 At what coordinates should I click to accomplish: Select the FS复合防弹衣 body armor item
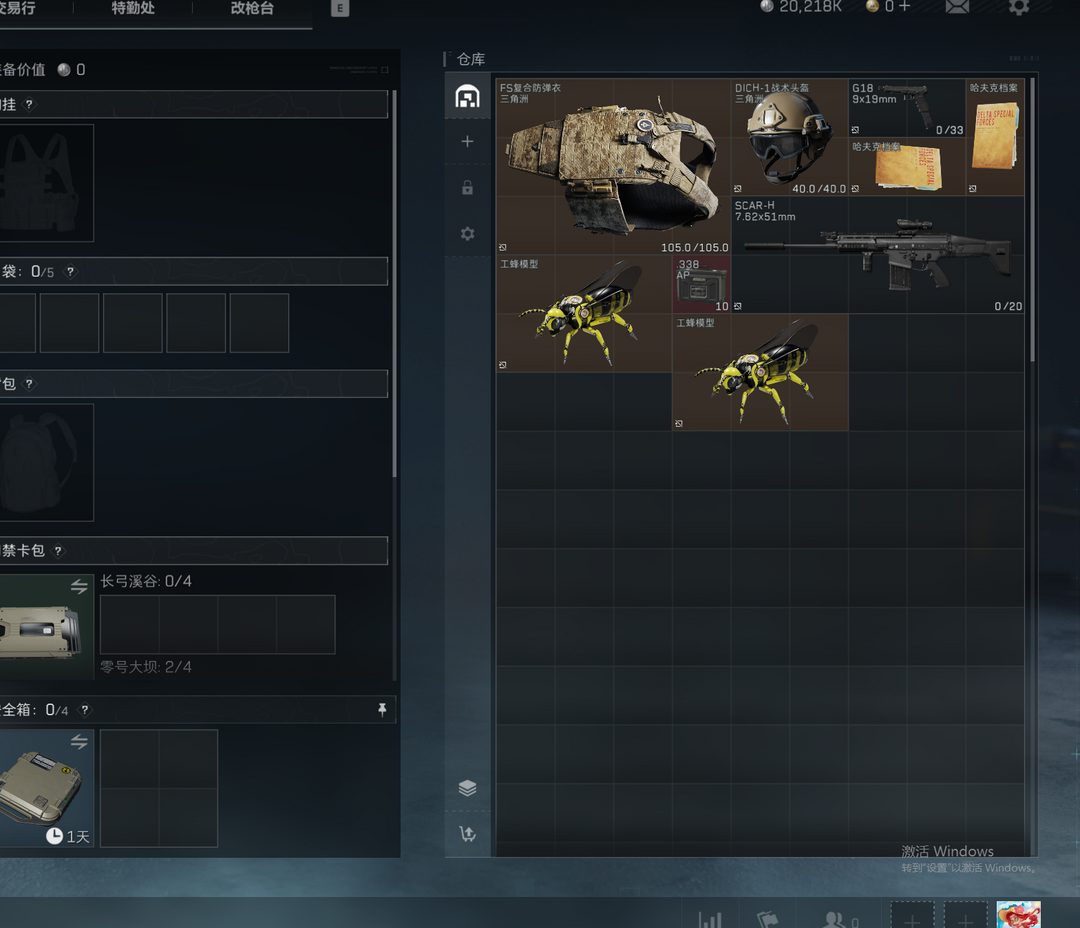tap(613, 166)
